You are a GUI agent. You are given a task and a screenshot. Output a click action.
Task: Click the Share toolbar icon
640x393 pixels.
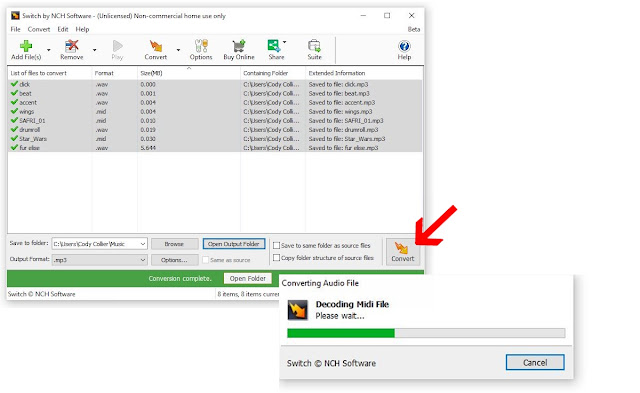pyautogui.click(x=273, y=46)
